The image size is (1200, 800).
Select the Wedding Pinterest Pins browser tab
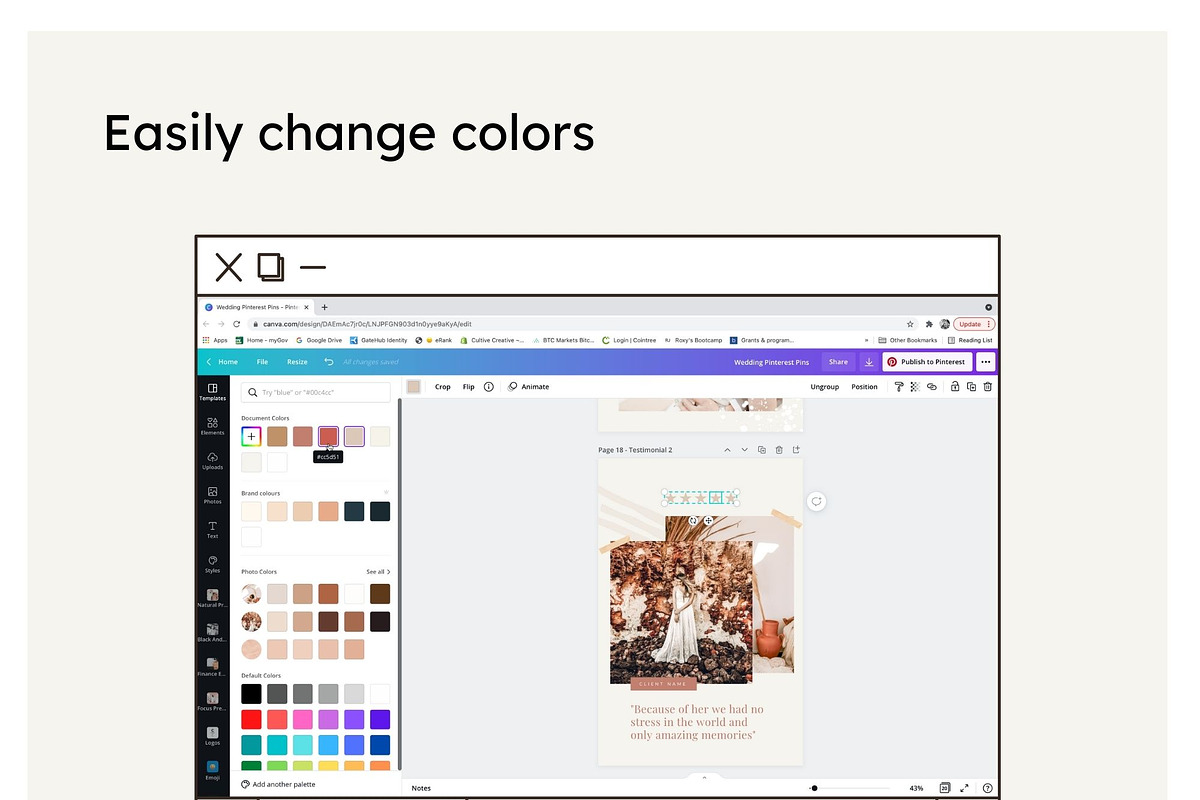click(x=257, y=307)
